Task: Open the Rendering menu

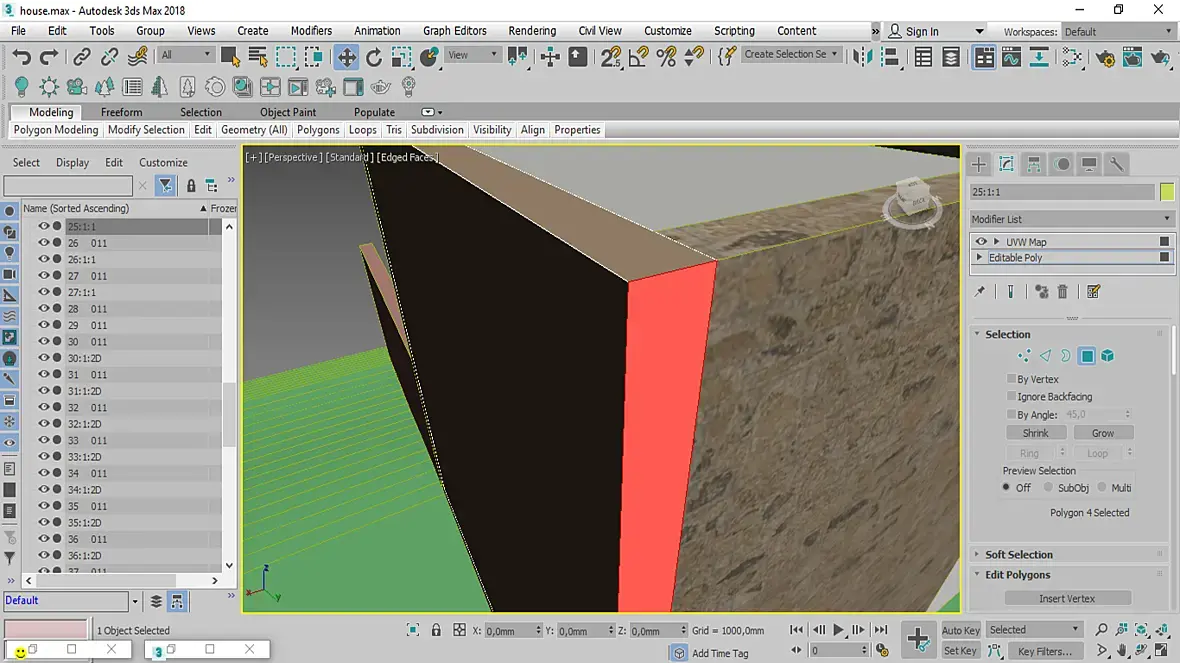Action: point(532,31)
